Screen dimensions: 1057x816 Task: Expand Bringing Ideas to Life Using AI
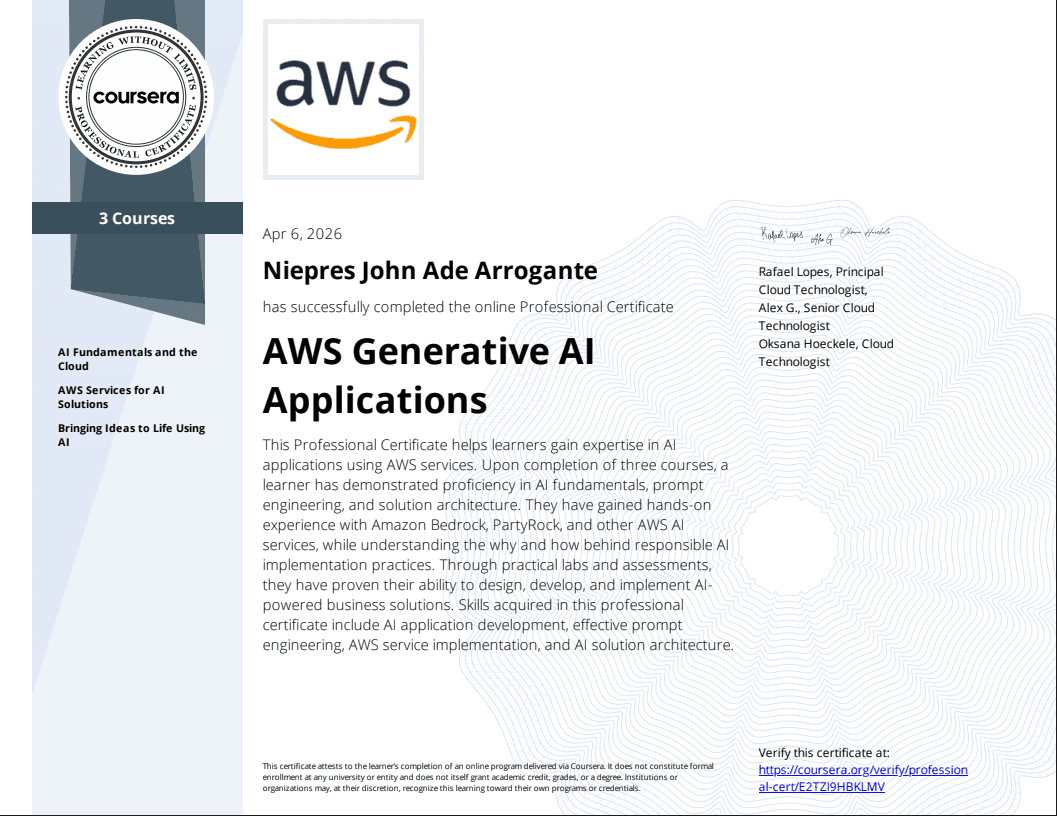click(x=131, y=433)
